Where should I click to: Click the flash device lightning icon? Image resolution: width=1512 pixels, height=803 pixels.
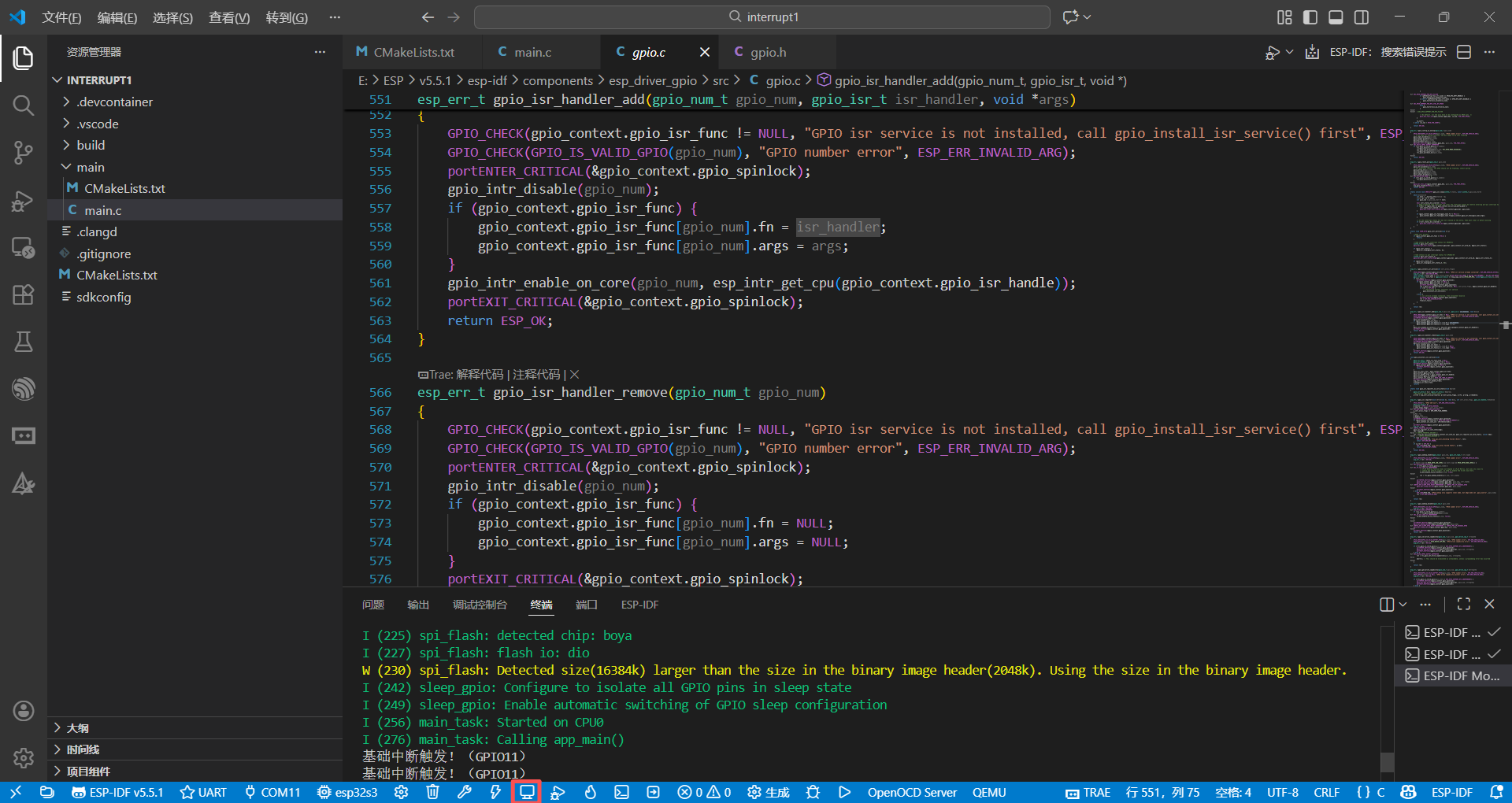coord(495,792)
